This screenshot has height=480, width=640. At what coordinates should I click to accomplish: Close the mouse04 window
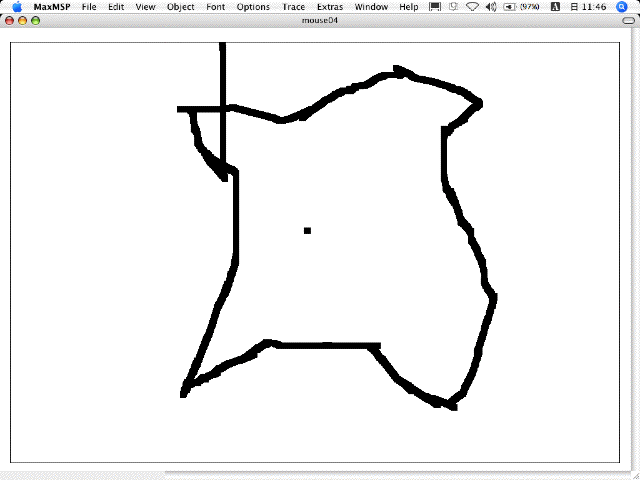point(9,20)
